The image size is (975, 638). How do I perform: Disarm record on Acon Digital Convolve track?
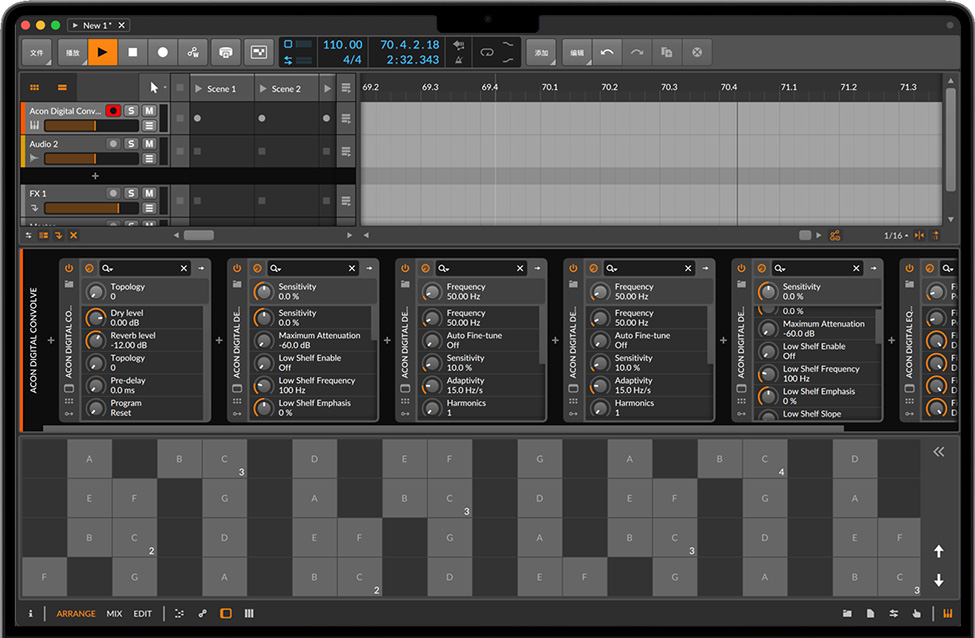pyautogui.click(x=113, y=111)
